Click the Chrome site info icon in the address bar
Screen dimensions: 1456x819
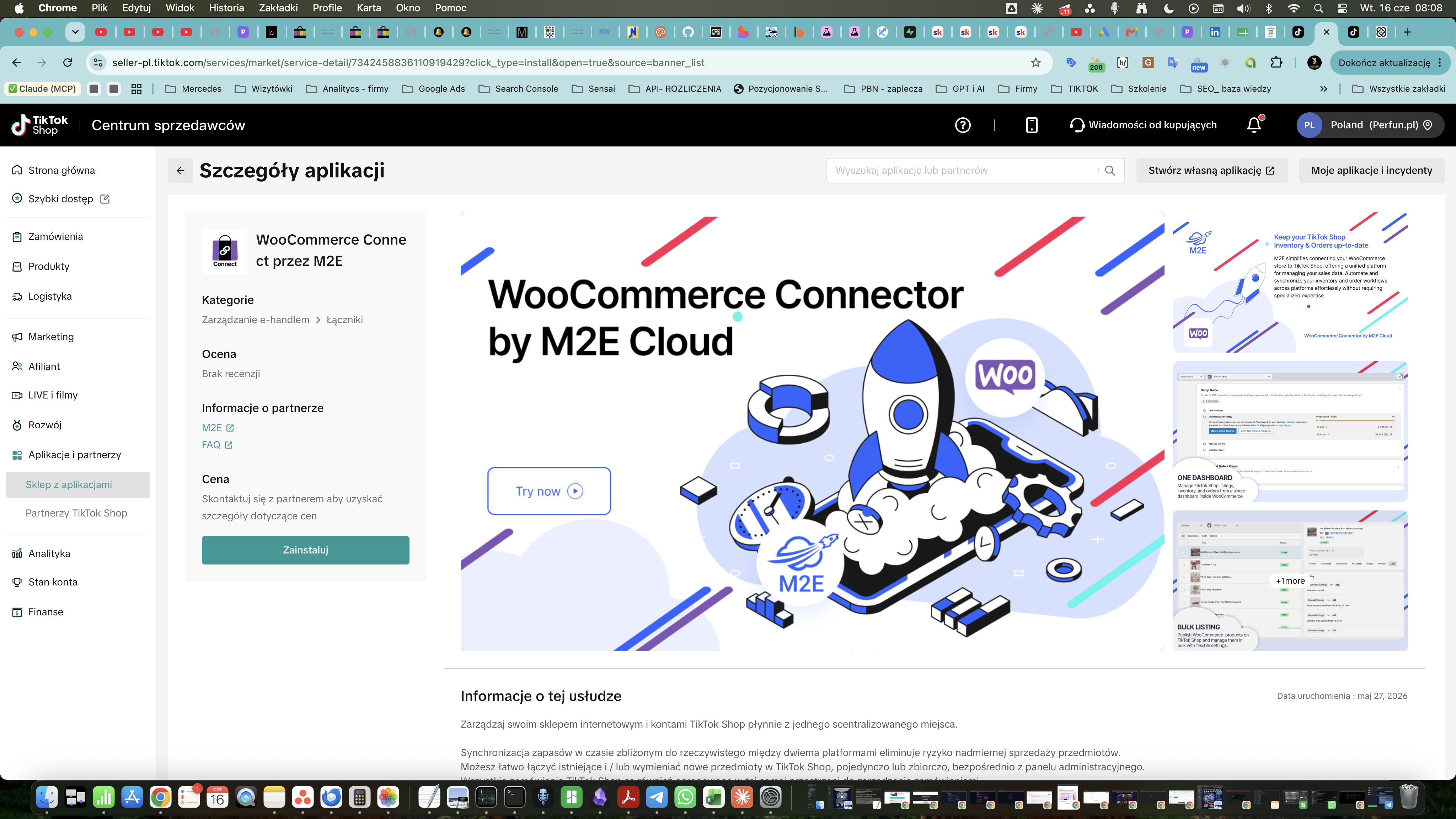tap(98, 63)
